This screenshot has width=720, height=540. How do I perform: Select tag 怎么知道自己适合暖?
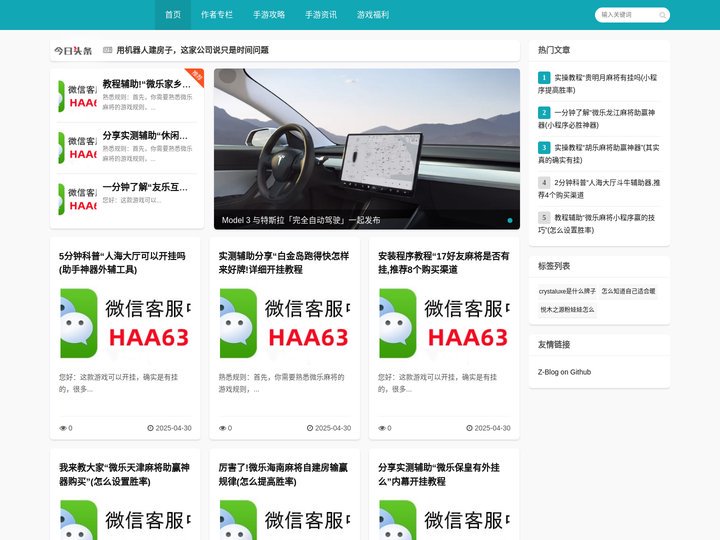click(628, 291)
